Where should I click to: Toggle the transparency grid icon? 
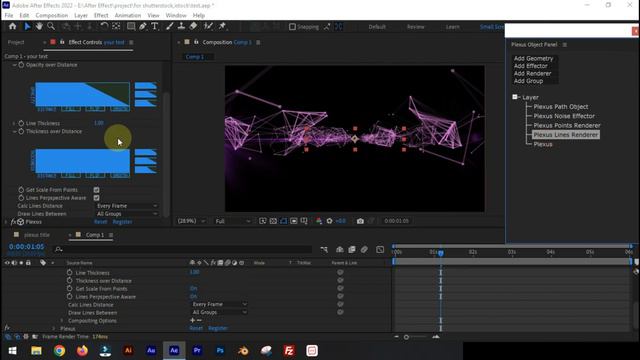pos(273,221)
